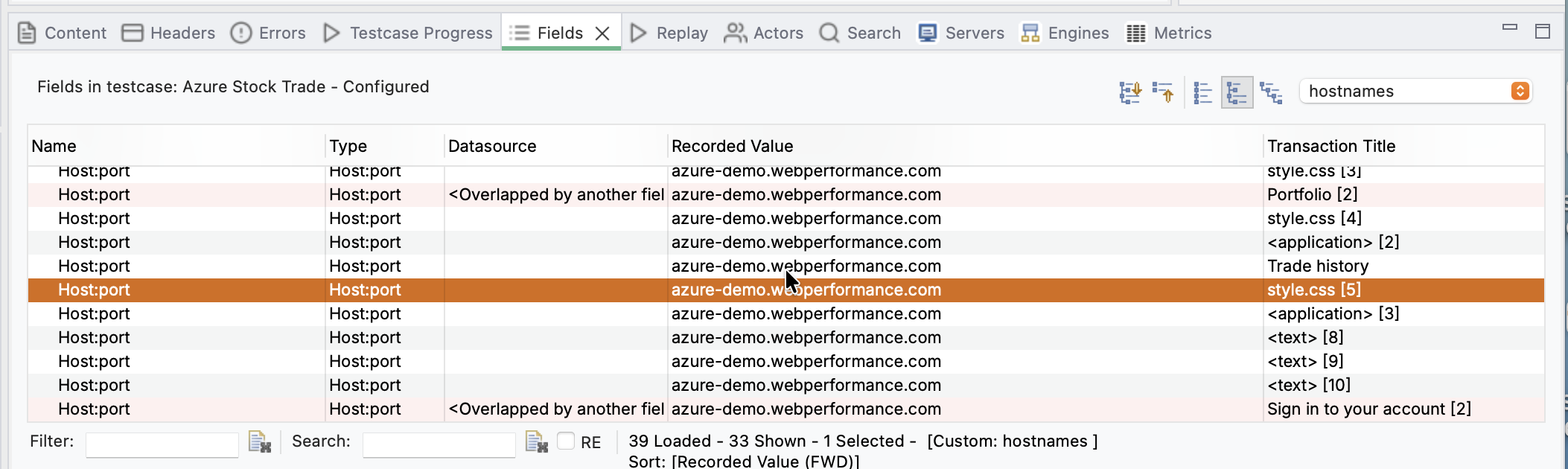Minimize the bottom panel view
The width and height of the screenshot is (1568, 469).
1510,28
